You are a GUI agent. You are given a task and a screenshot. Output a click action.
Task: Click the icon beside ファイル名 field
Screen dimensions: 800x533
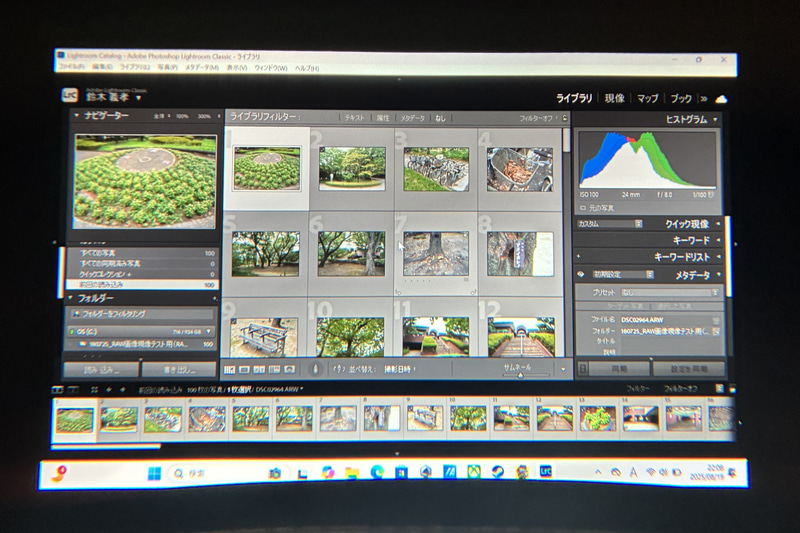point(716,320)
